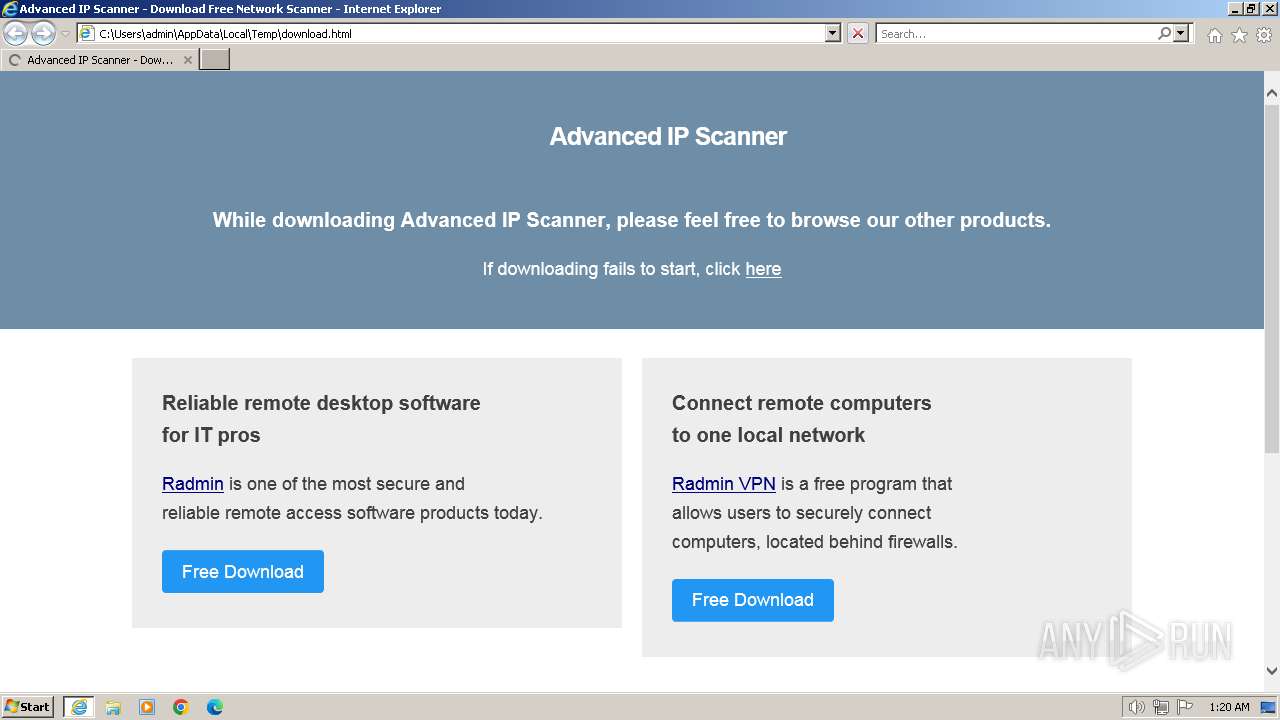Image resolution: width=1280 pixels, height=720 pixels.
Task: Open the recent pages dropdown arrow
Action: [x=65, y=34]
